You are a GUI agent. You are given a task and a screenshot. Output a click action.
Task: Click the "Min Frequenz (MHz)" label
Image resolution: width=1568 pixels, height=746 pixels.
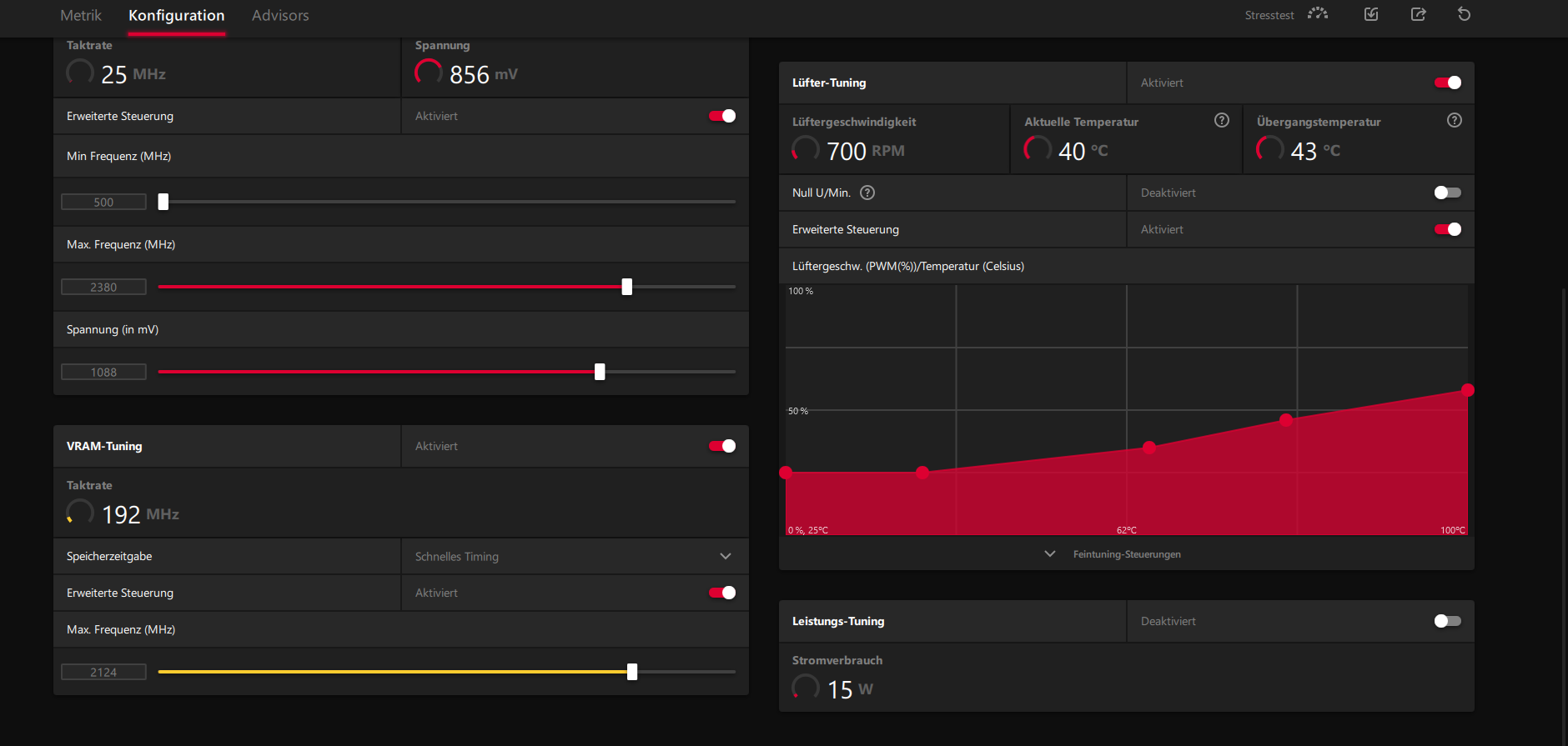point(118,156)
